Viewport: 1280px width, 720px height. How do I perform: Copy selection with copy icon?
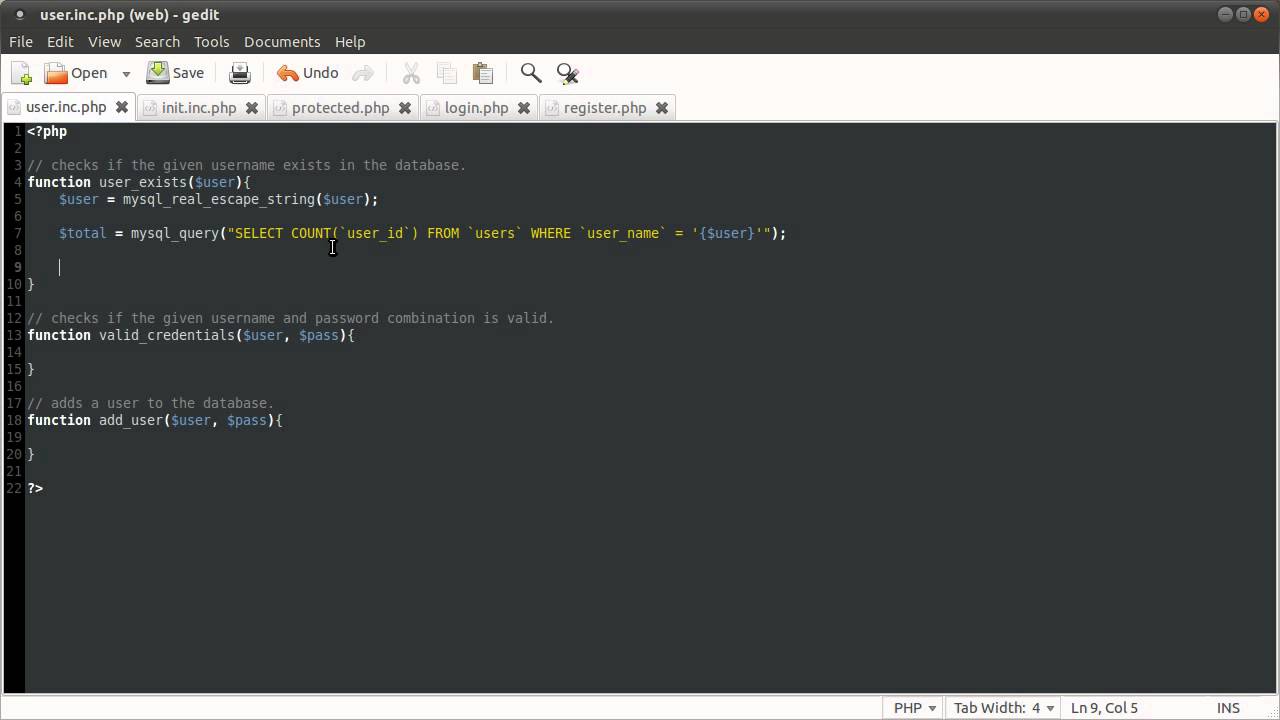(x=447, y=73)
